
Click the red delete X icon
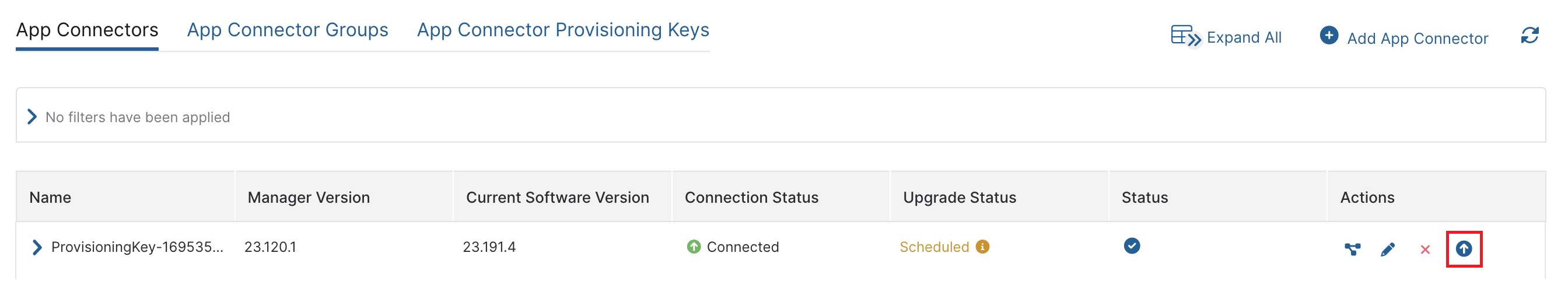[x=1425, y=250]
